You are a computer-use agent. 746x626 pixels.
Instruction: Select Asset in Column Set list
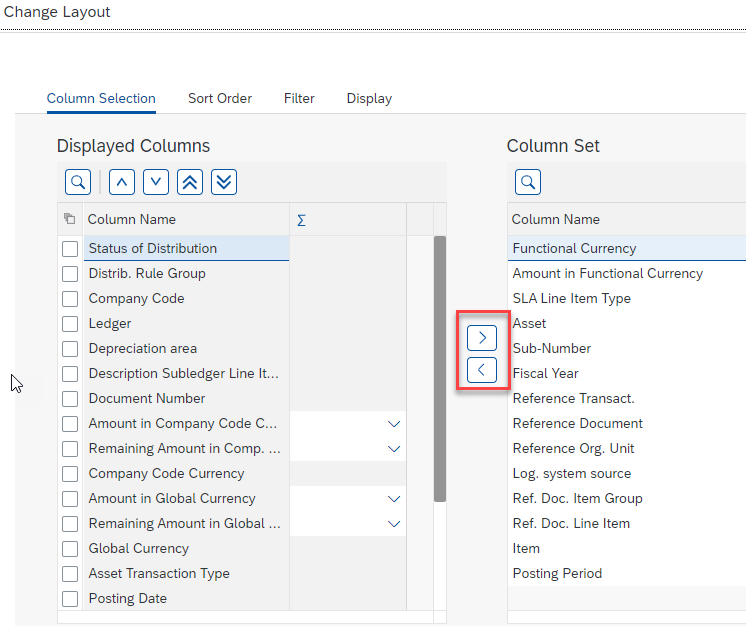pyautogui.click(x=627, y=323)
